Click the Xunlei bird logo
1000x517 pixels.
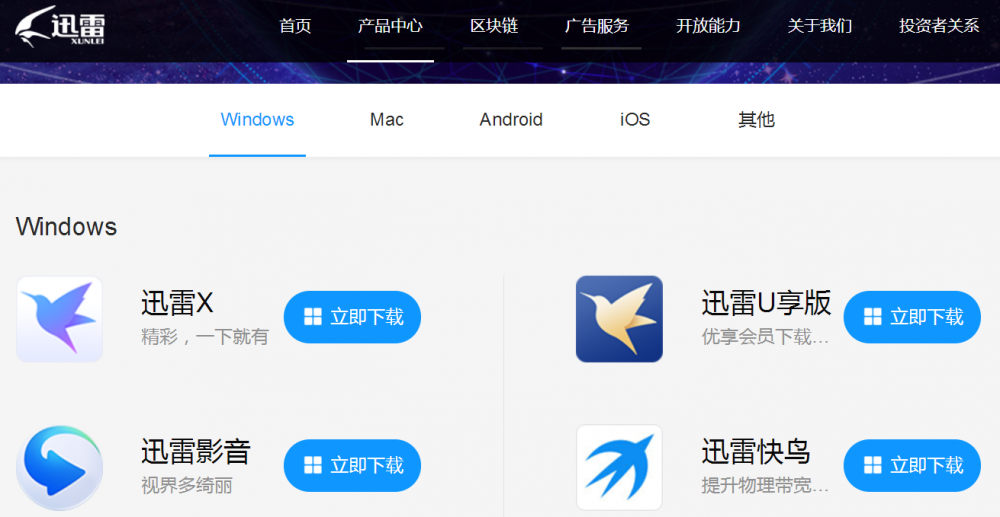(x=60, y=26)
